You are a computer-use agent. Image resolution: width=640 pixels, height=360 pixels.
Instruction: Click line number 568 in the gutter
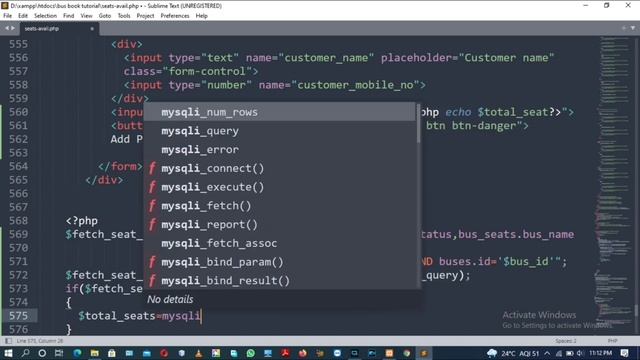point(18,220)
